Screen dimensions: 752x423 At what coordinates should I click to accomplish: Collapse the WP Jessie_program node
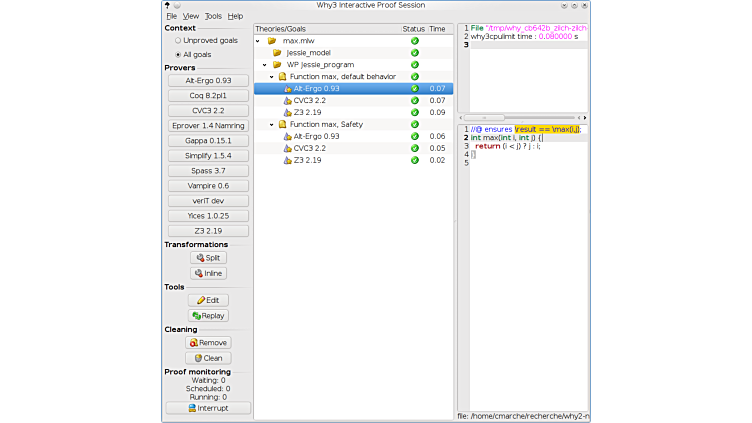pos(265,65)
